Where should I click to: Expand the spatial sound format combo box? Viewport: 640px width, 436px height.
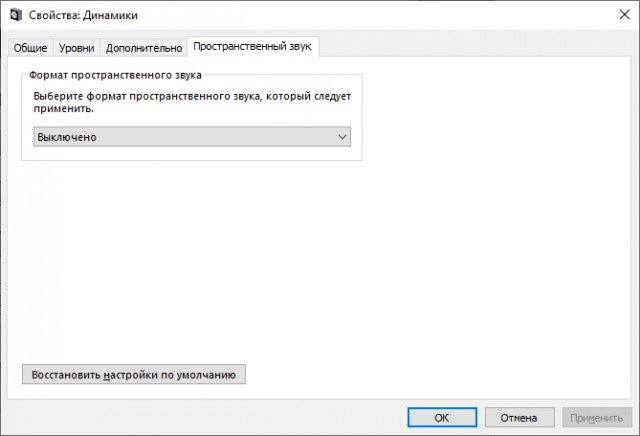pyautogui.click(x=192, y=137)
